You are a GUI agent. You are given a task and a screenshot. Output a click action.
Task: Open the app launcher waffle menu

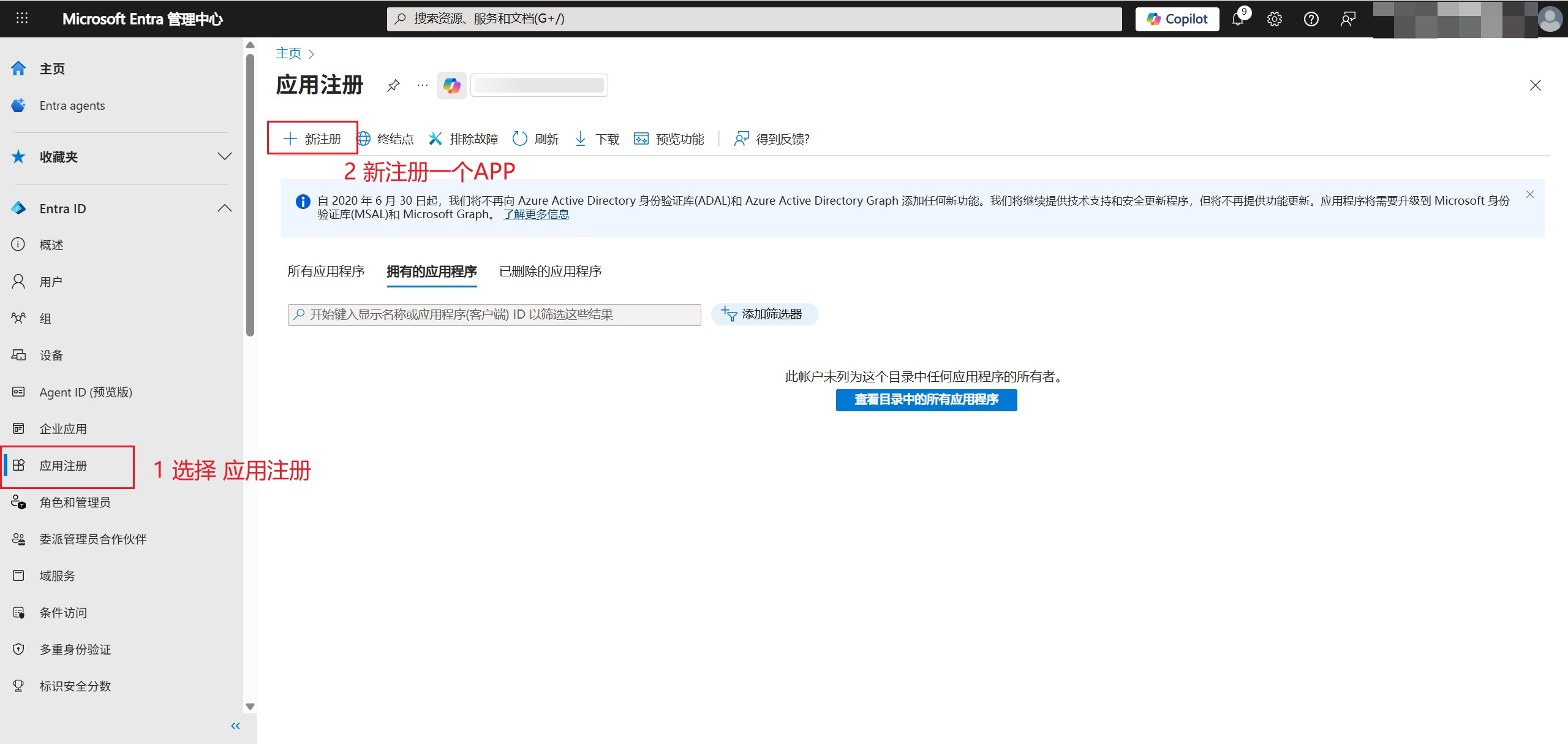point(22,18)
